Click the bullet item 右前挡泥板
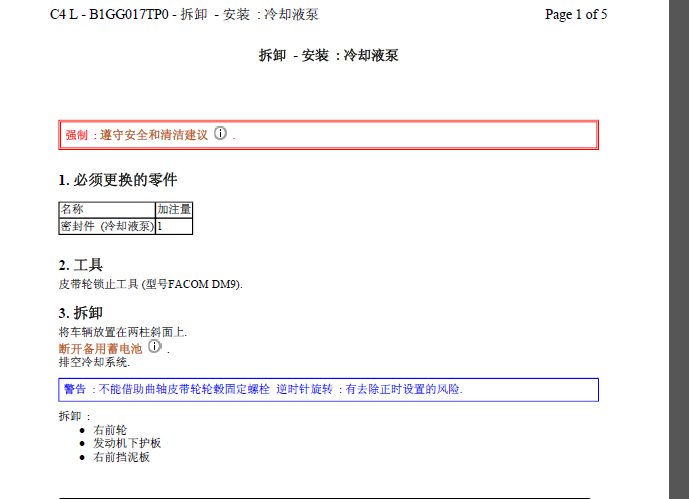The height and width of the screenshot is (499, 689). pos(121,457)
